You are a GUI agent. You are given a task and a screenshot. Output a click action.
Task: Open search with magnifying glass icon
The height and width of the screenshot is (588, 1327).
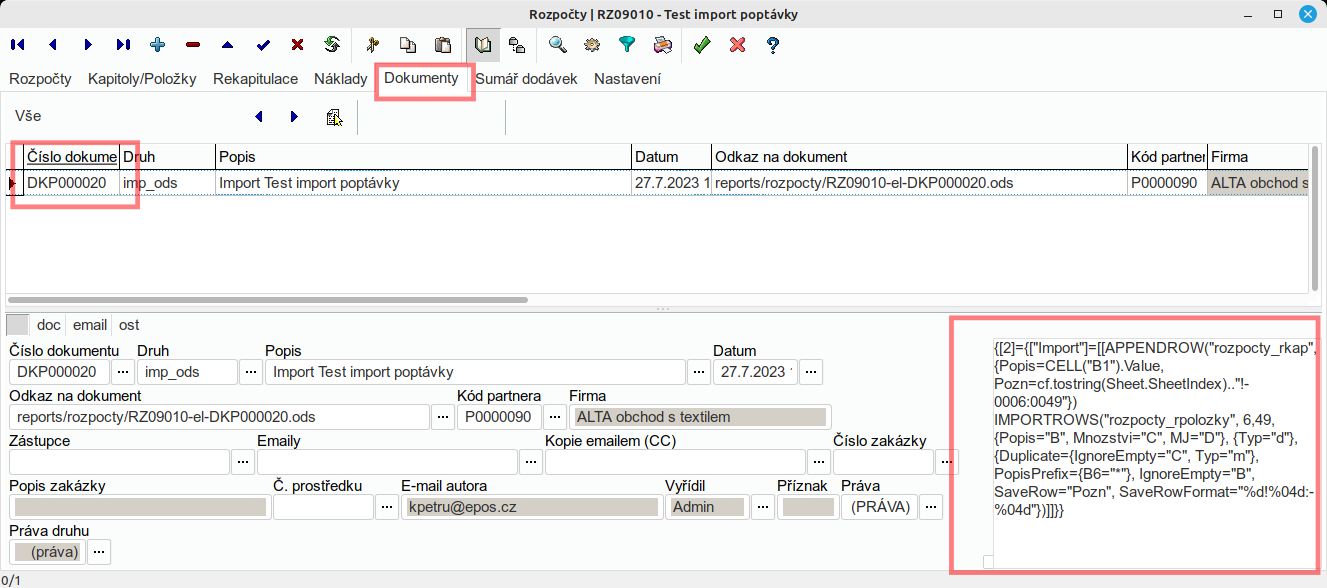coord(557,45)
